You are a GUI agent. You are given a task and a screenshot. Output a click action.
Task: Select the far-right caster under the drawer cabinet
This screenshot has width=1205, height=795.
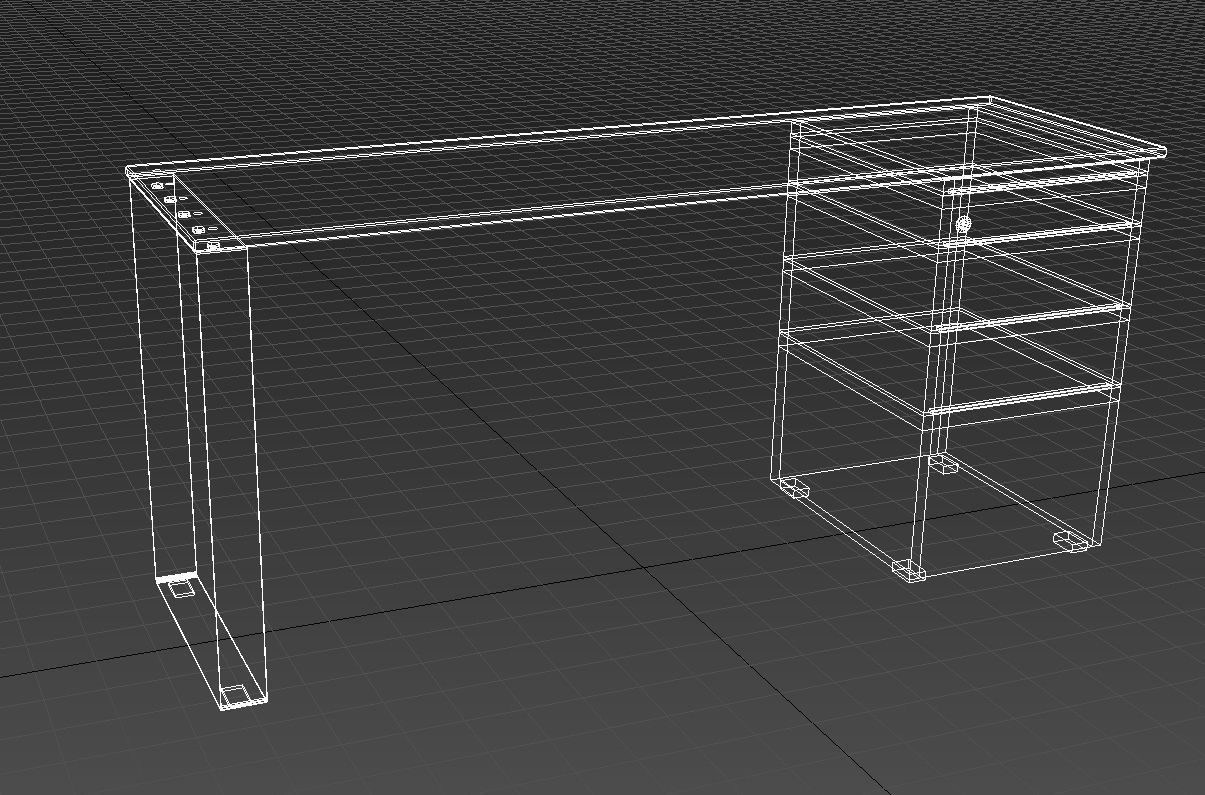(x=1070, y=541)
